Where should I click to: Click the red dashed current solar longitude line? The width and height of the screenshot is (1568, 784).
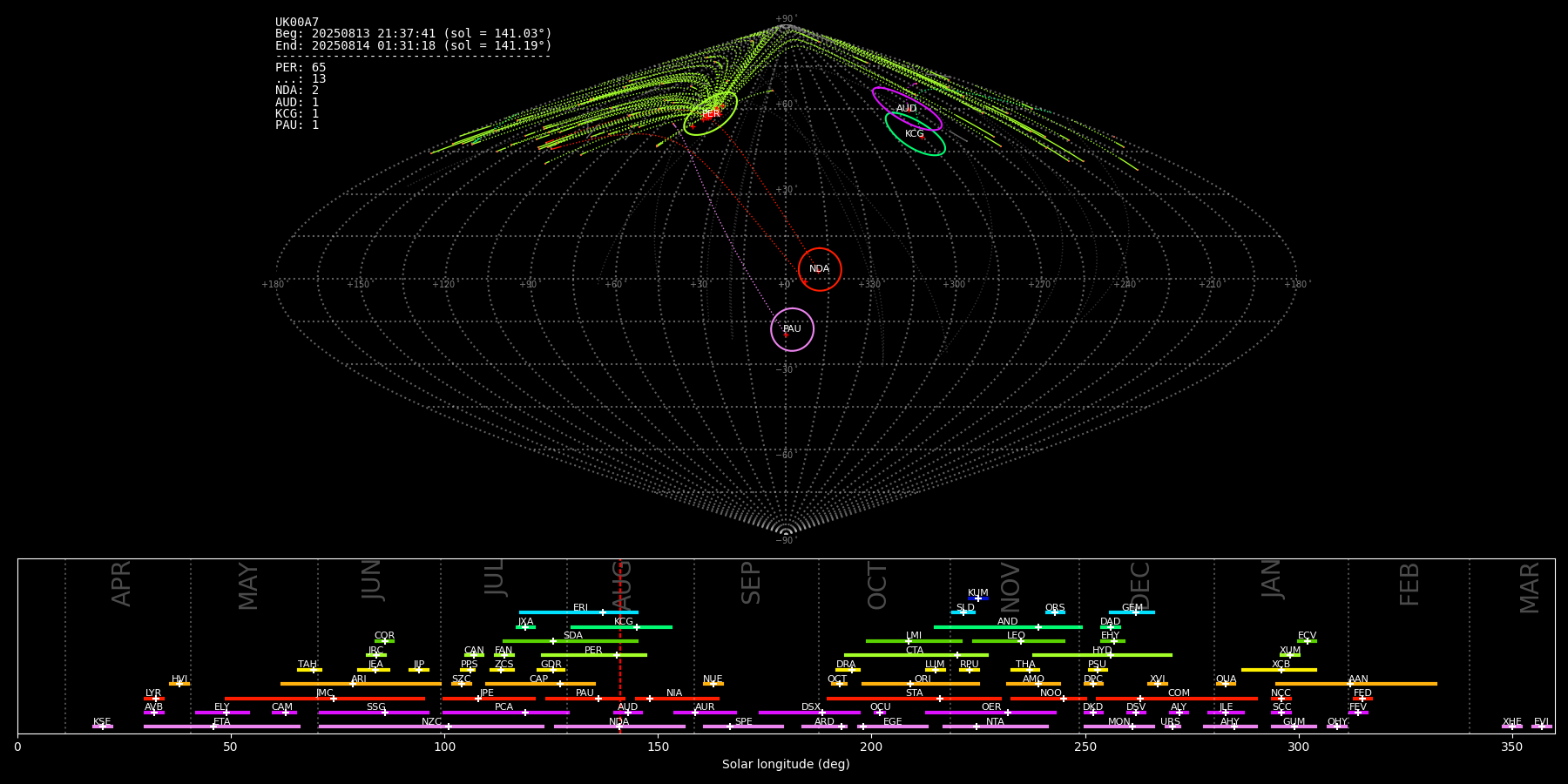pos(619,645)
